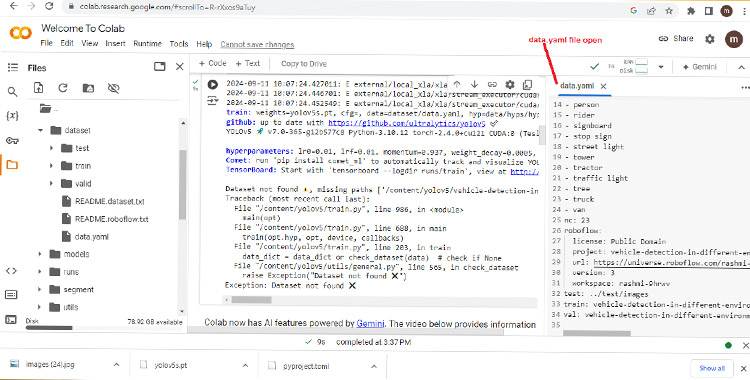The height and width of the screenshot is (380, 750).
Task: Open the secrets key icon
Action: tap(12, 140)
